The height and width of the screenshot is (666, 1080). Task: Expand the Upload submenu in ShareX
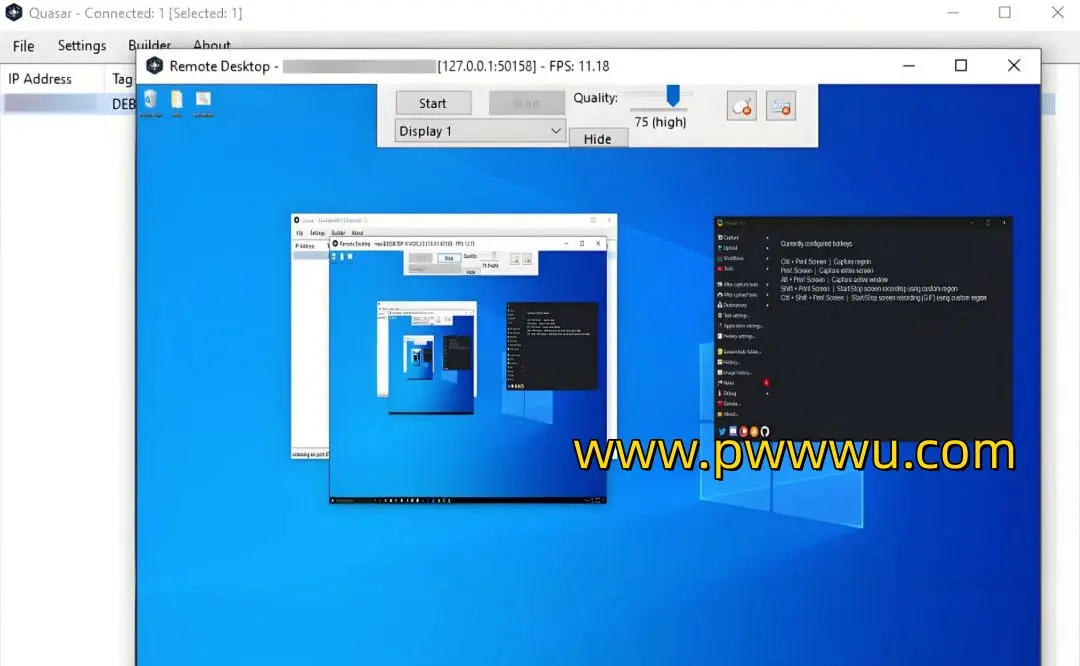(767, 248)
